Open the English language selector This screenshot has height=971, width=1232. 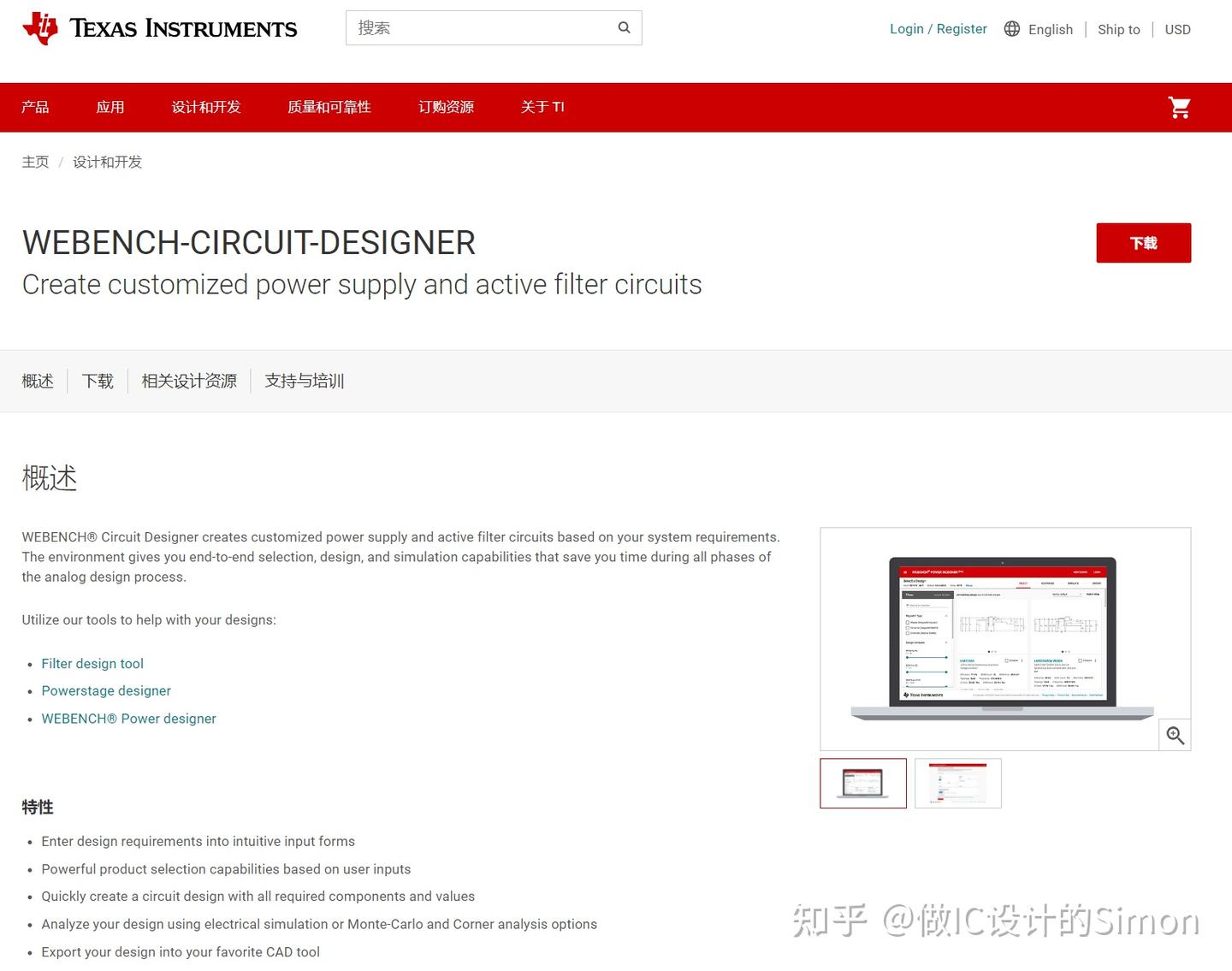1050,28
